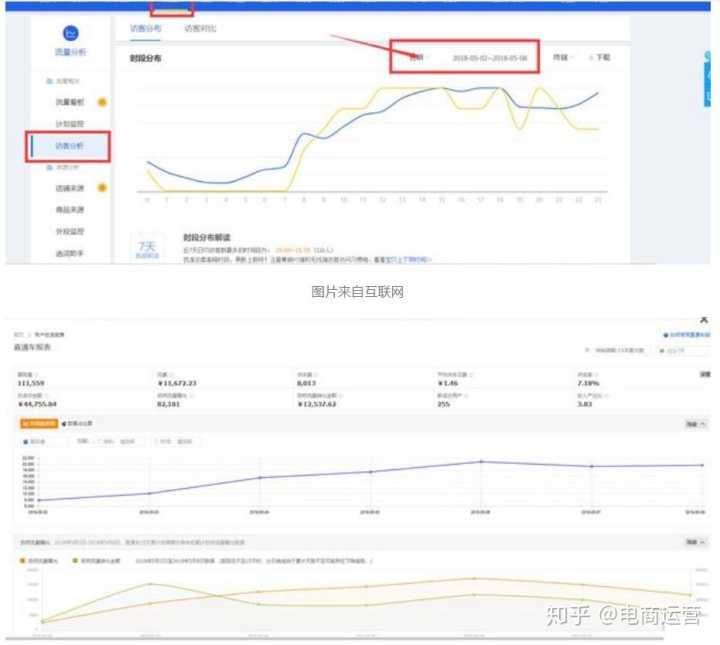Screen dimensions: 720x645
Task: Click orange badge beside 流量看板
Action: 101,102
